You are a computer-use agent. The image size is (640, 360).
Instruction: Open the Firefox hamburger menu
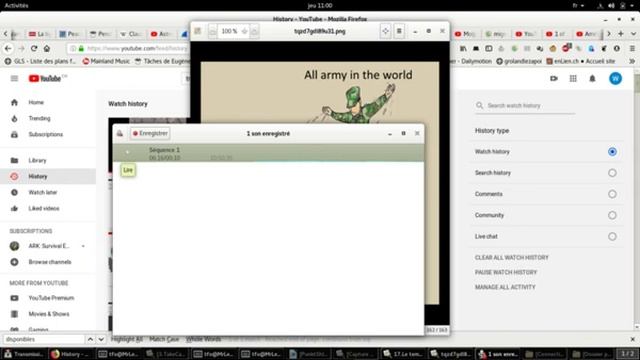tap(632, 49)
